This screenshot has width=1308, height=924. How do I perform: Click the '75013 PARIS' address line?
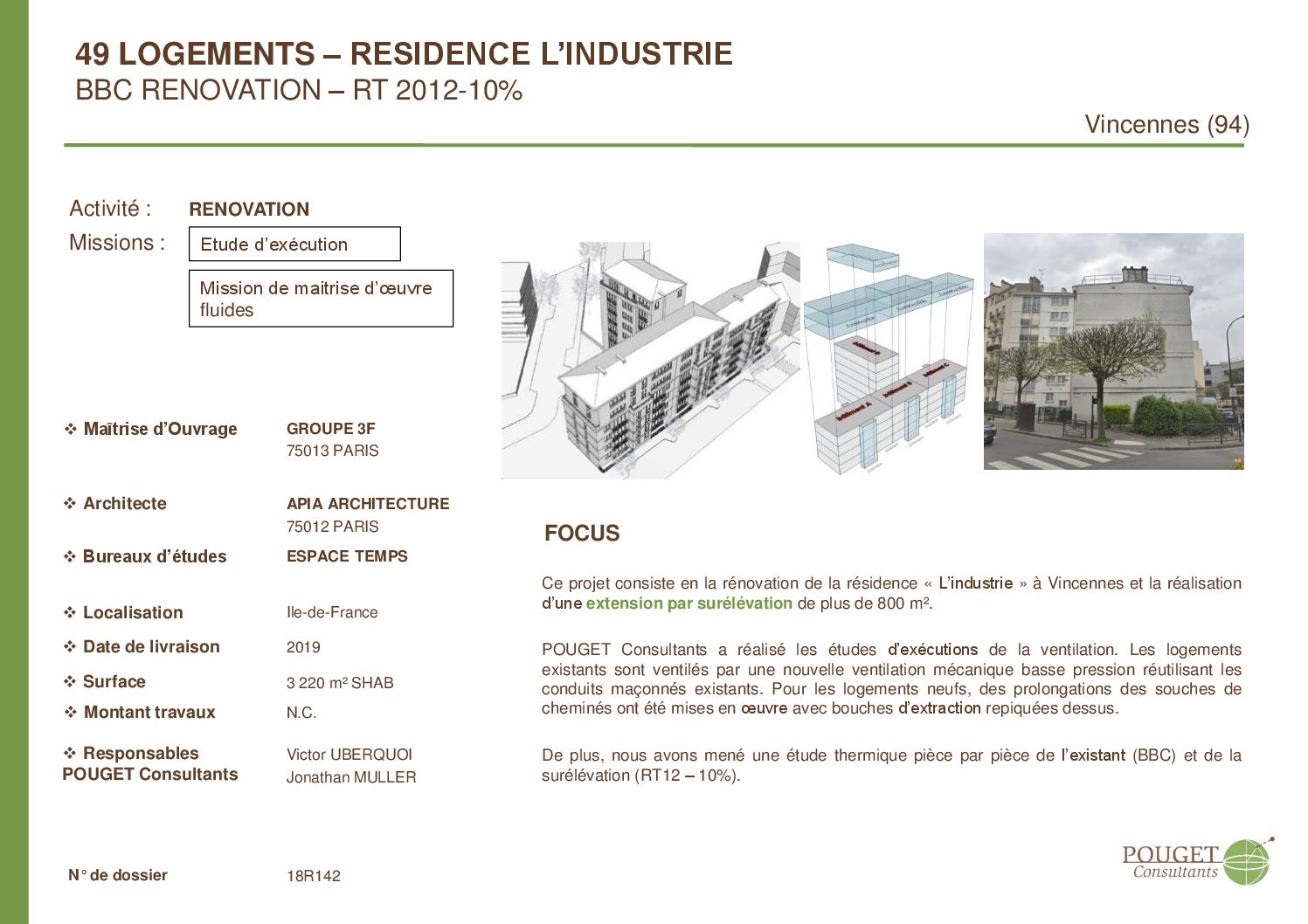(x=332, y=452)
